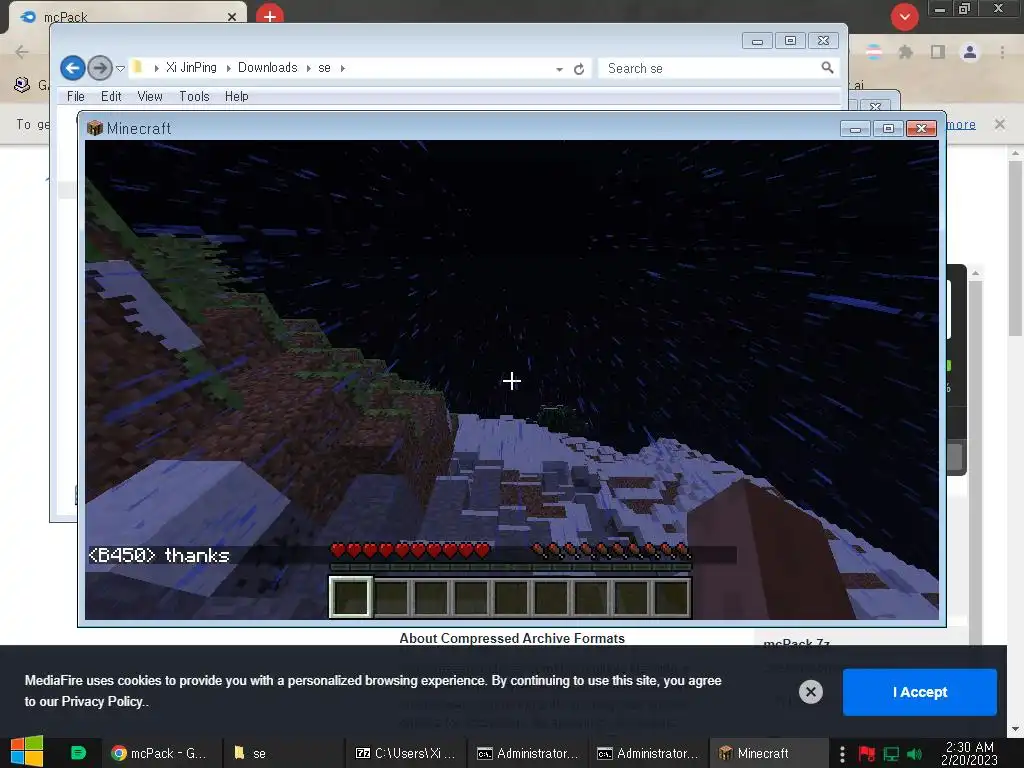Click the browser back arrow
Viewport: 1024px width, 768px height.
(22, 52)
